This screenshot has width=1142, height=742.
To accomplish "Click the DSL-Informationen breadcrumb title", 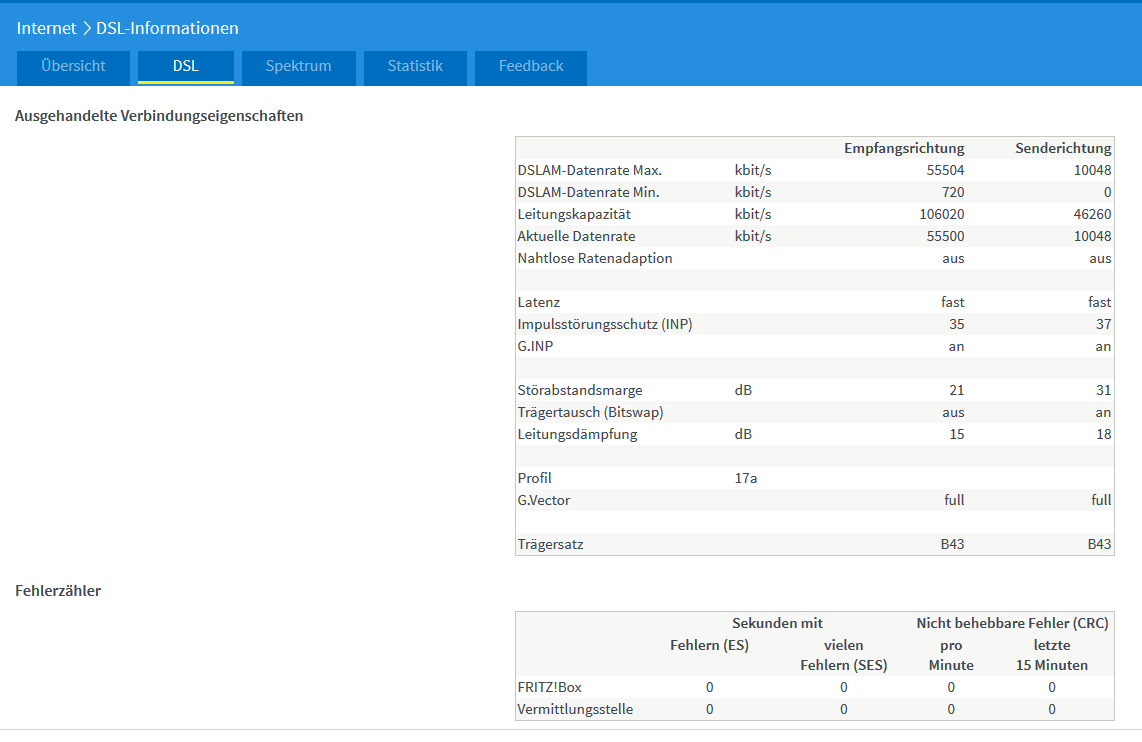I will coord(168,28).
